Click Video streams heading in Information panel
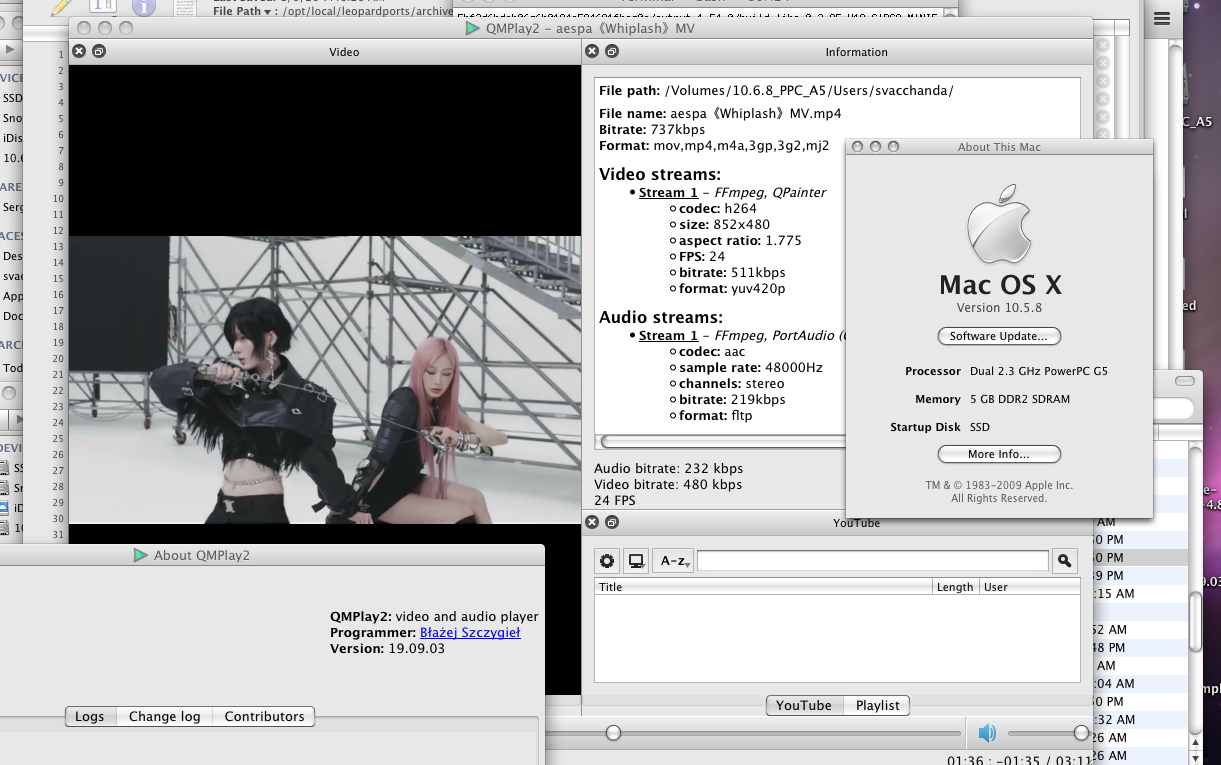 pos(660,174)
